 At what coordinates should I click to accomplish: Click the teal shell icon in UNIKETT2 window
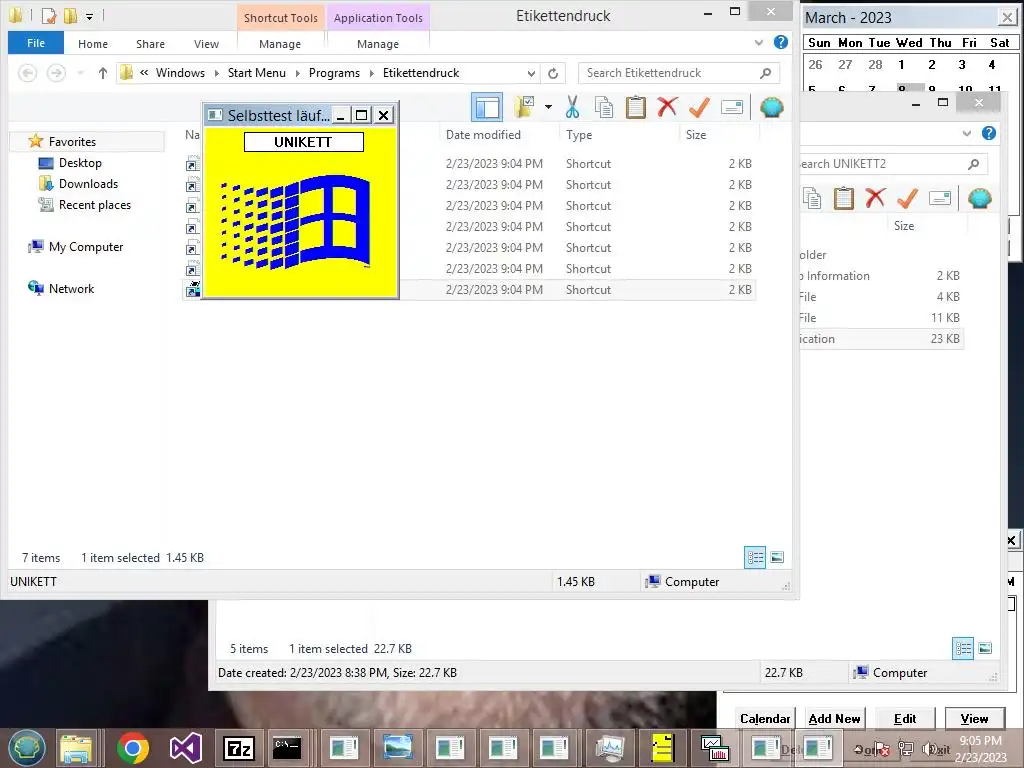coord(979,198)
